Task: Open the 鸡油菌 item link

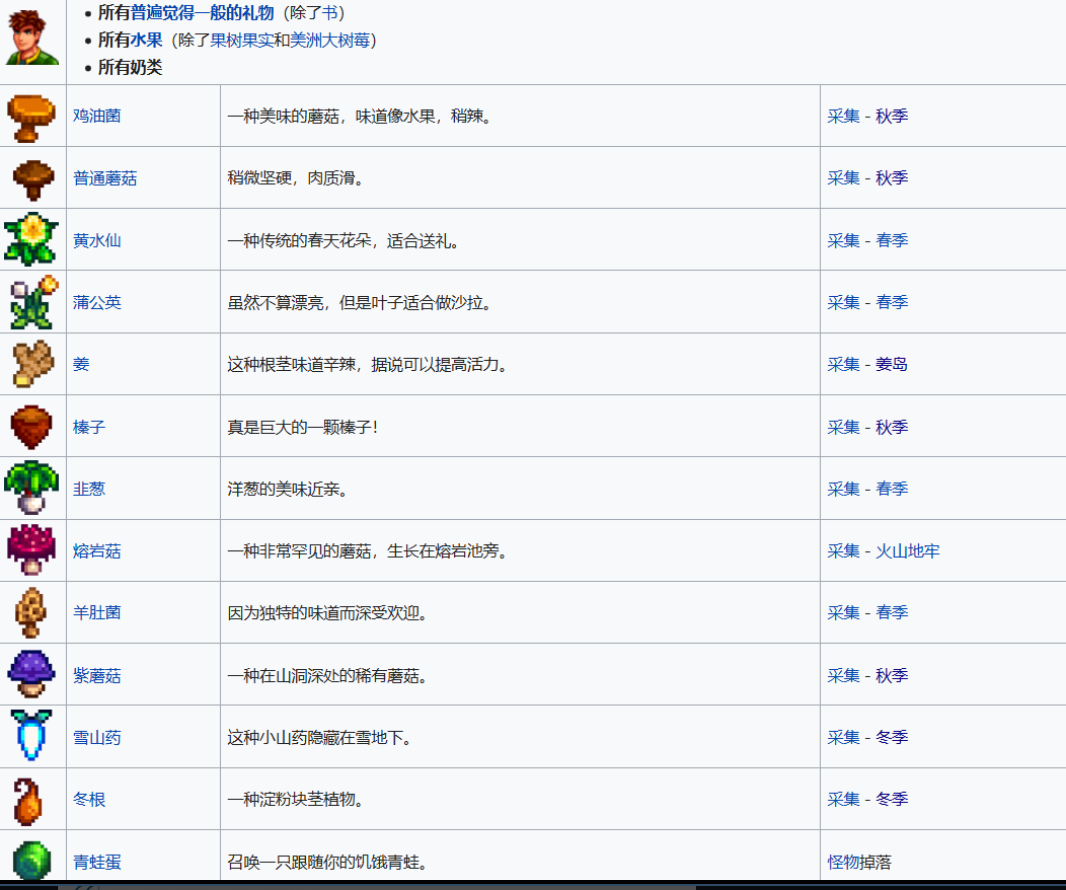Action: point(97,116)
